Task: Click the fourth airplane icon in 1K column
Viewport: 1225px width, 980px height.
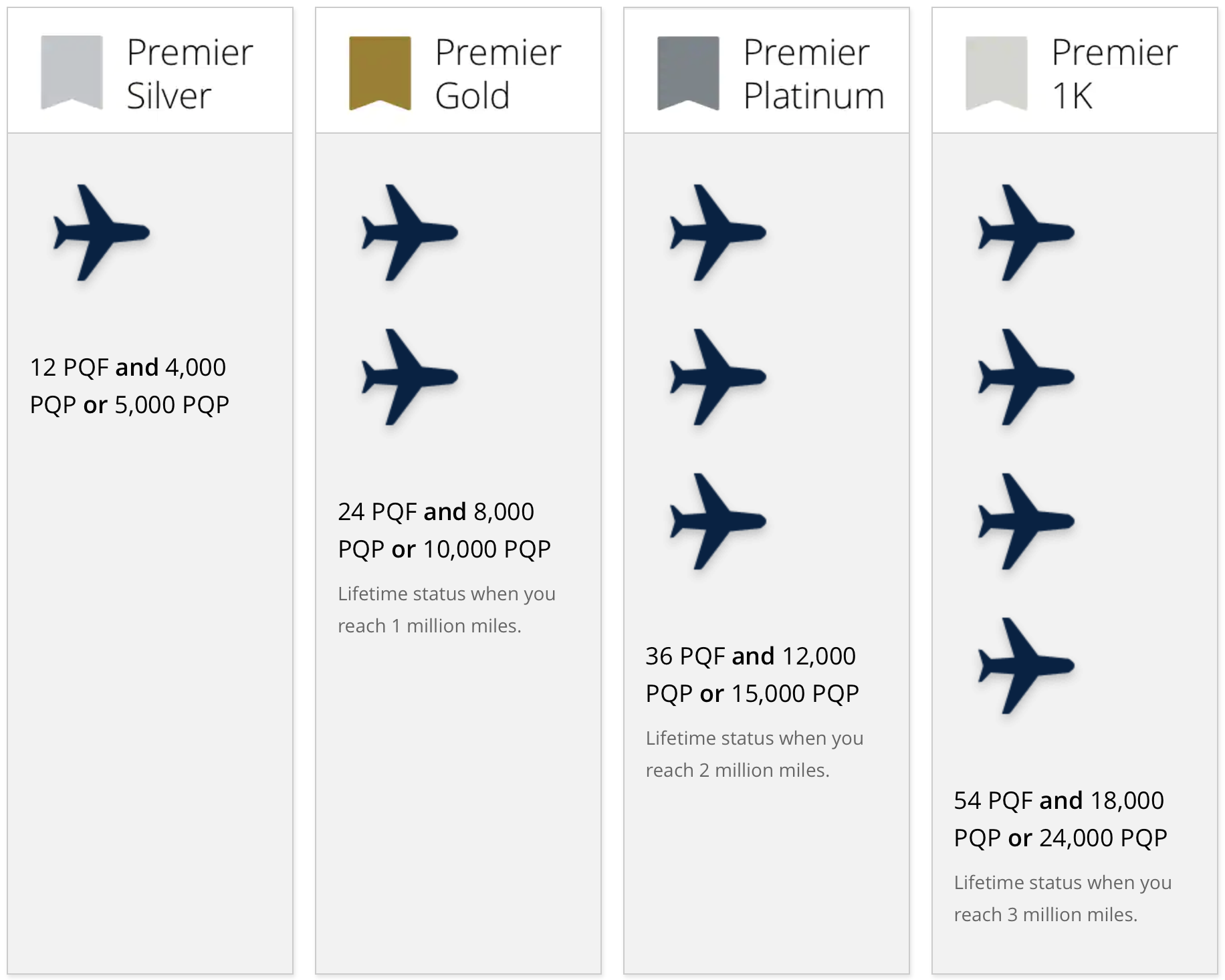Action: [1026, 666]
